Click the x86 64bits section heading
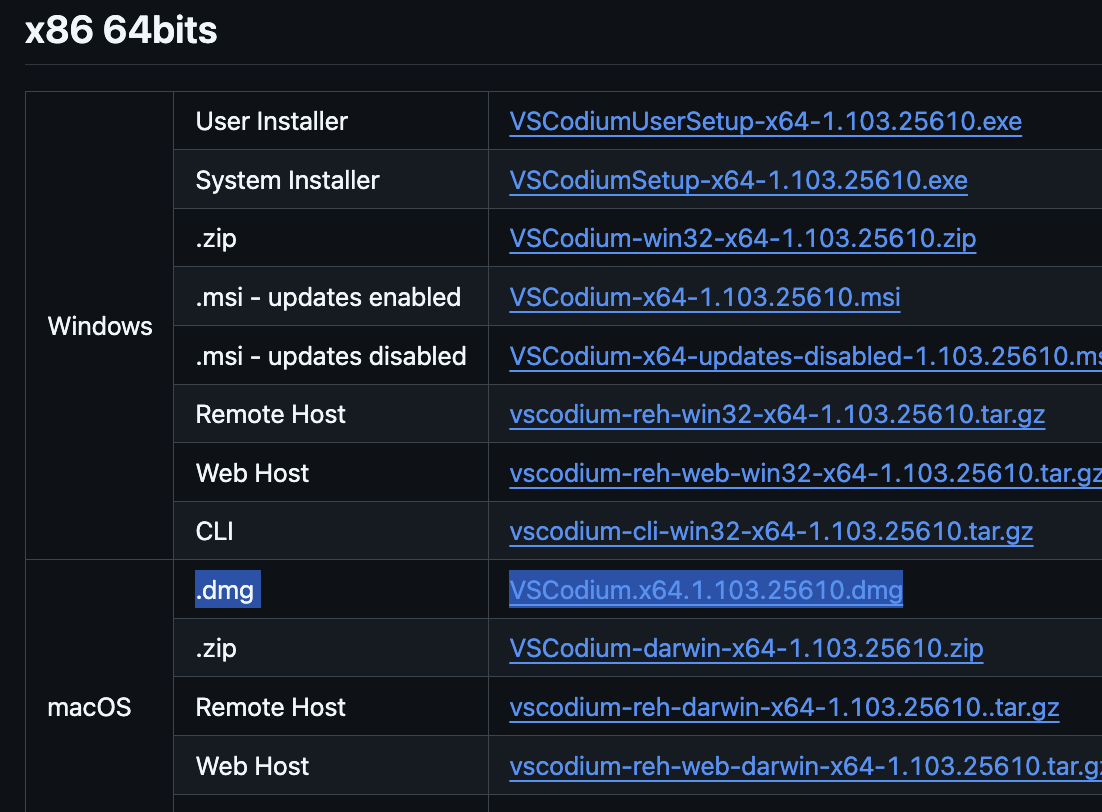The height and width of the screenshot is (812, 1102). (x=121, y=30)
